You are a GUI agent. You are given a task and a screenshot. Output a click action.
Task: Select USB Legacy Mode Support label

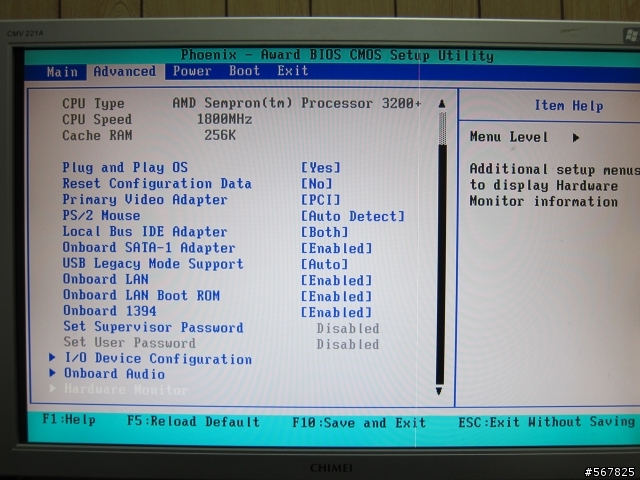coord(153,264)
